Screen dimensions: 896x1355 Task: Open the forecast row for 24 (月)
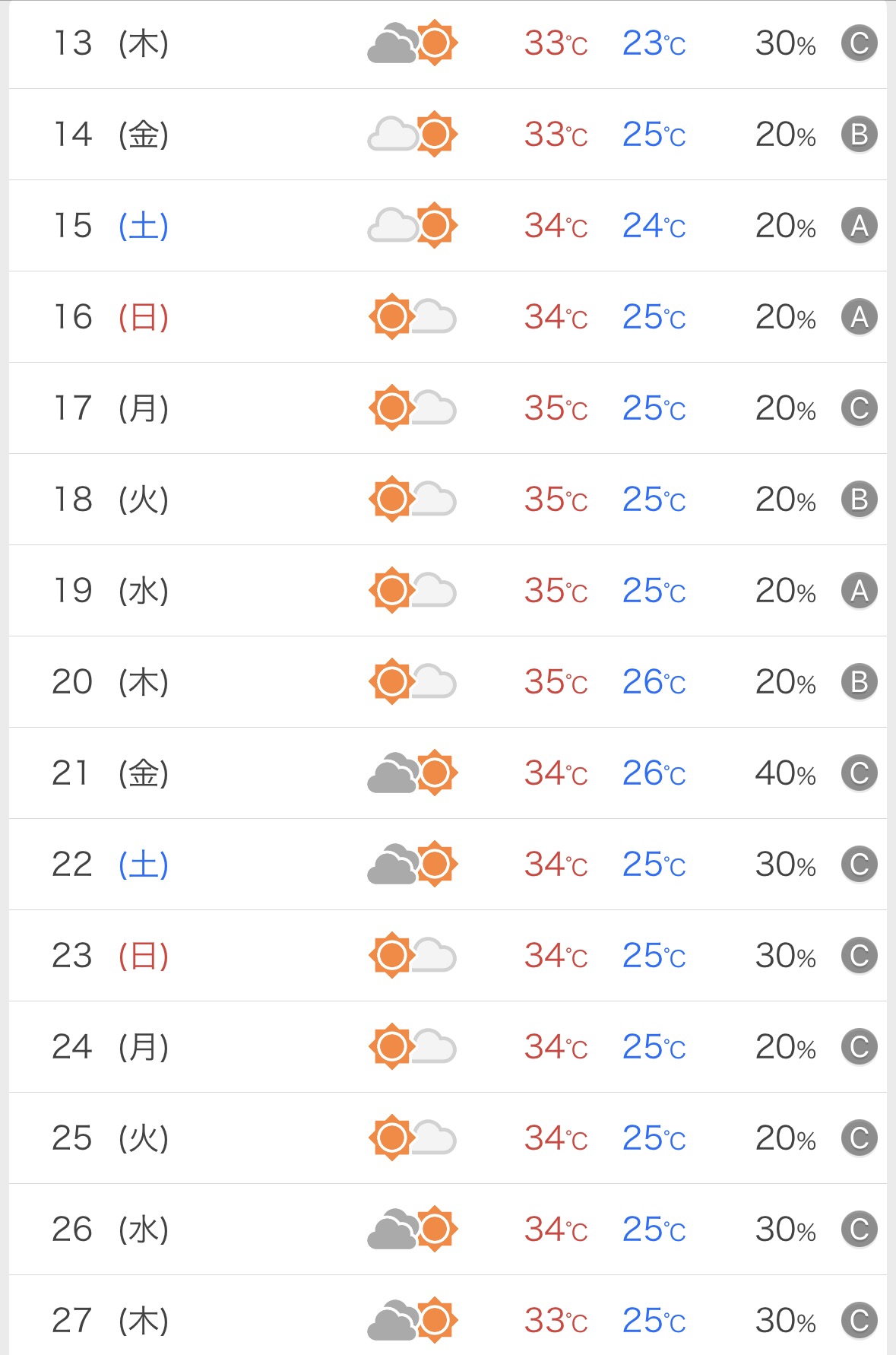coord(448,1047)
